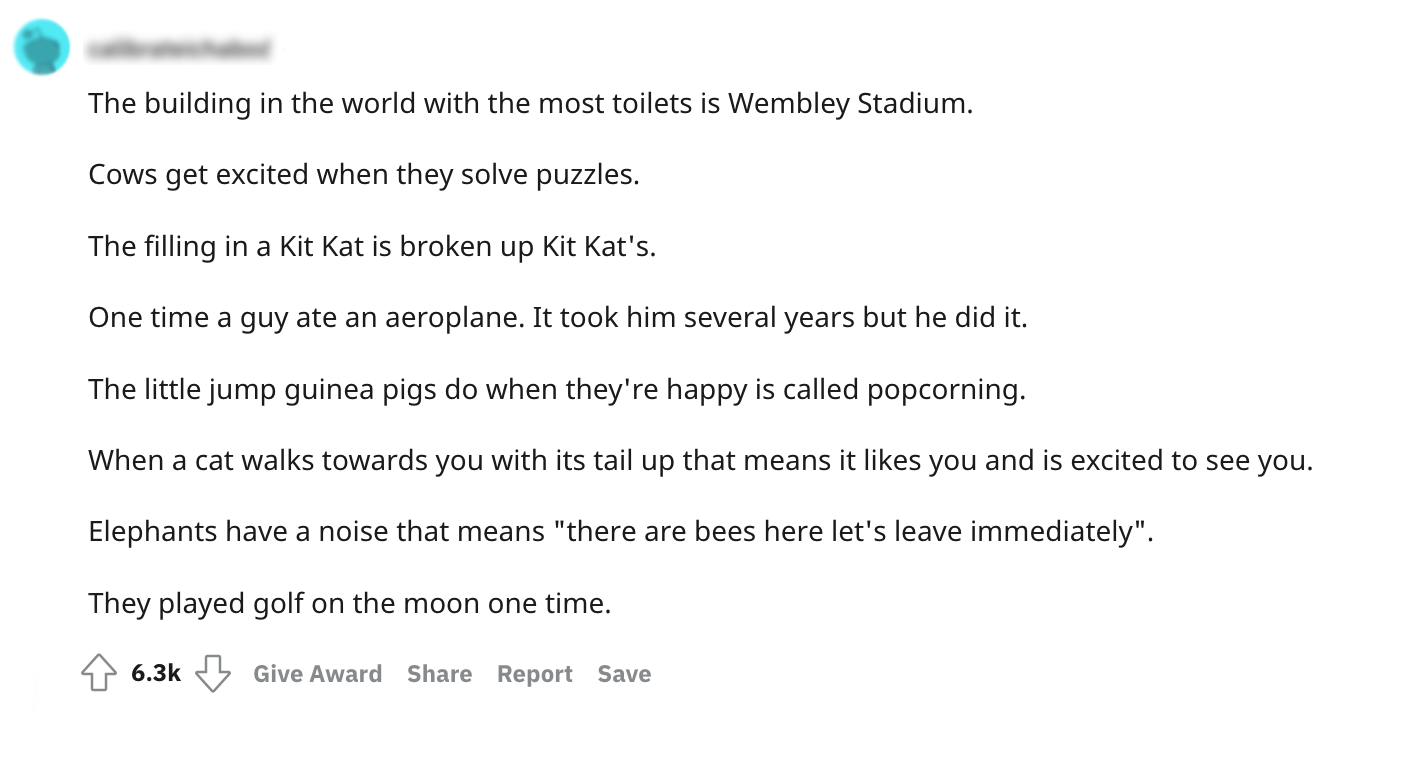Click the 6.3k vote score
This screenshot has width=1402, height=776.
coord(155,674)
